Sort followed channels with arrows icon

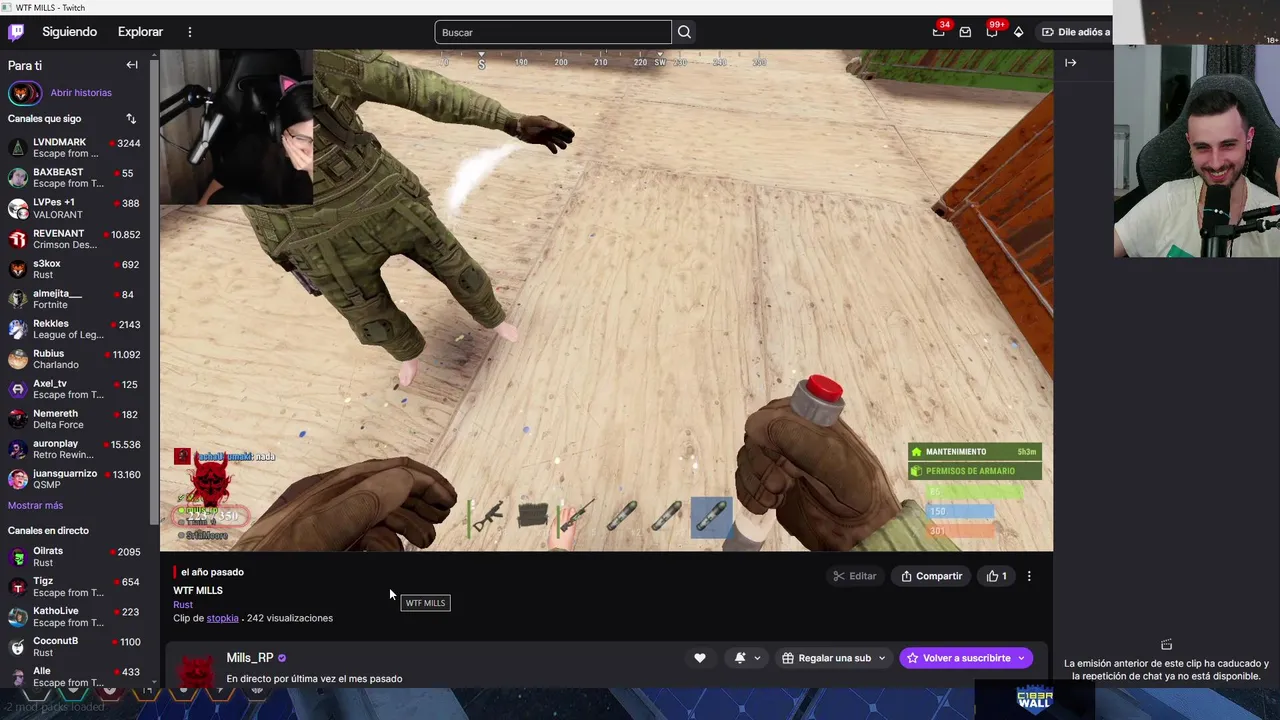131,118
